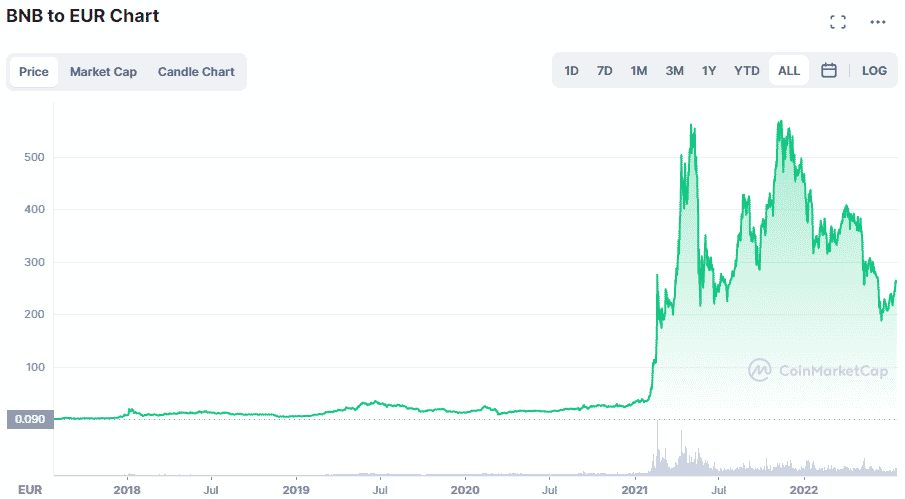Open the calendar date range picker

click(828, 71)
